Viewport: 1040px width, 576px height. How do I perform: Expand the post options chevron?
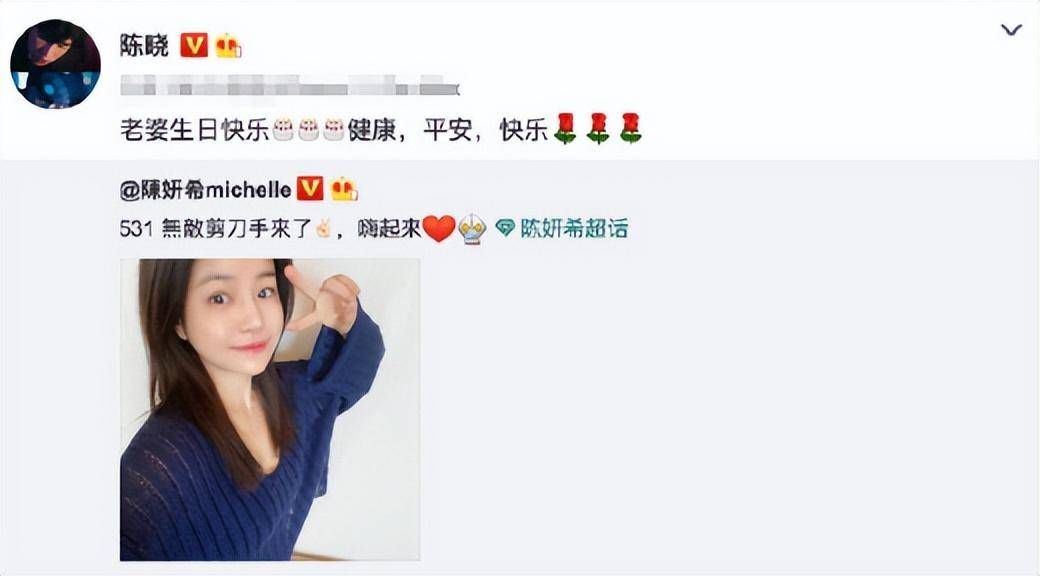click(1011, 30)
